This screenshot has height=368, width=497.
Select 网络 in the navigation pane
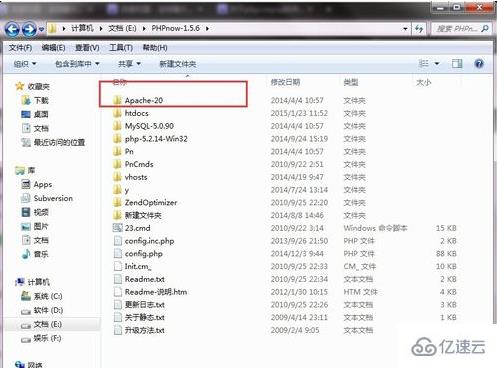(x=35, y=365)
